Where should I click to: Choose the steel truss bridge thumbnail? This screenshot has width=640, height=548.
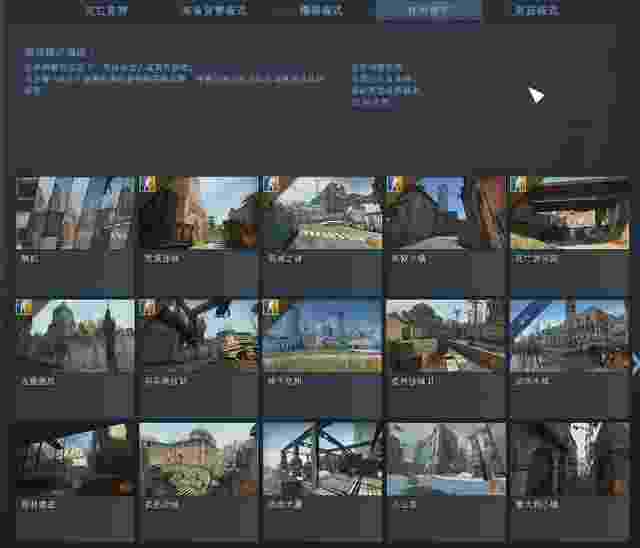click(323, 459)
